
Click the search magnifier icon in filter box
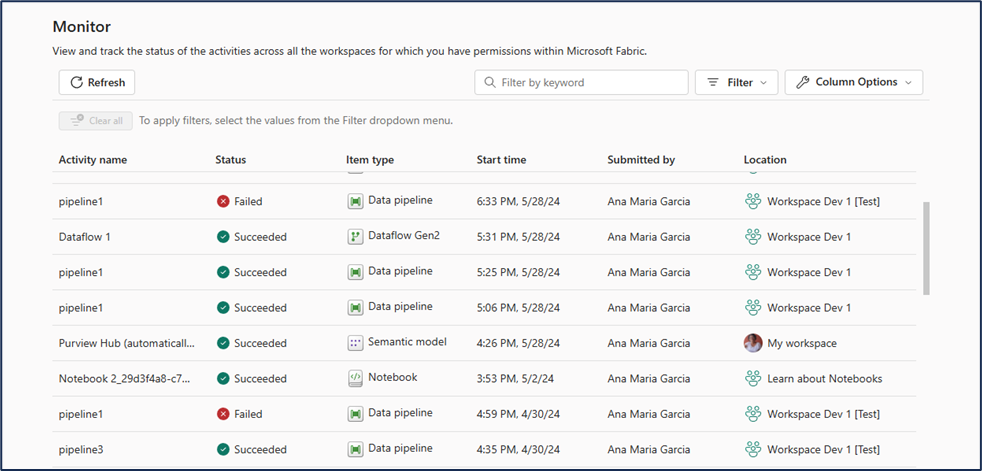click(489, 82)
